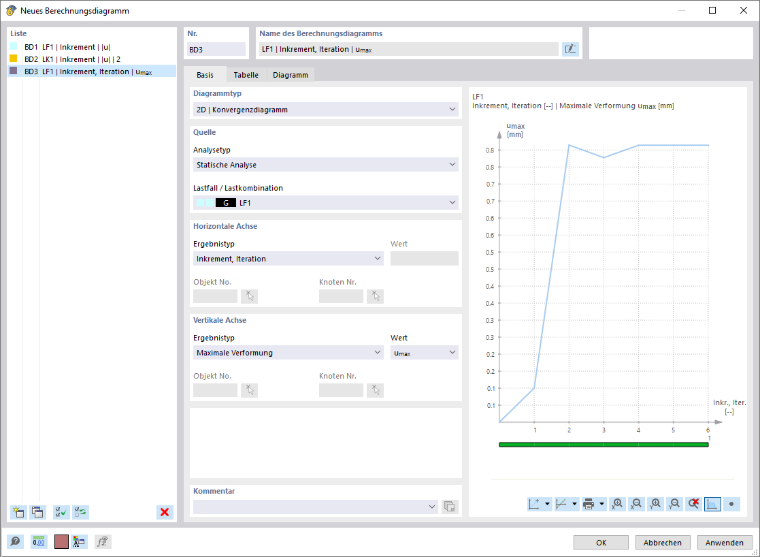This screenshot has width=760, height=557.
Task: Click the orange color swatch of BD2
Action: (14, 59)
